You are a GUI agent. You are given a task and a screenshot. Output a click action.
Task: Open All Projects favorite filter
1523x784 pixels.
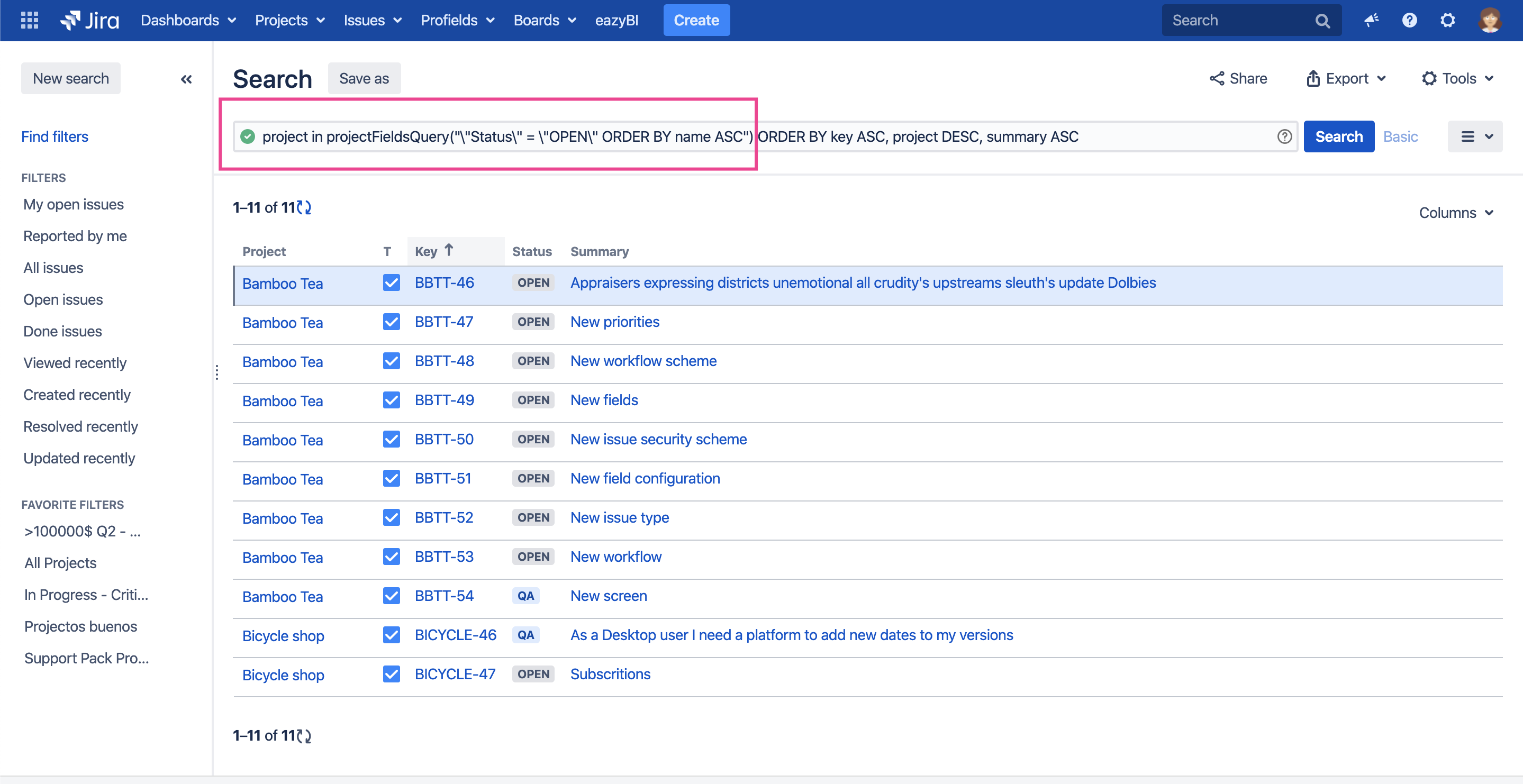(x=60, y=563)
